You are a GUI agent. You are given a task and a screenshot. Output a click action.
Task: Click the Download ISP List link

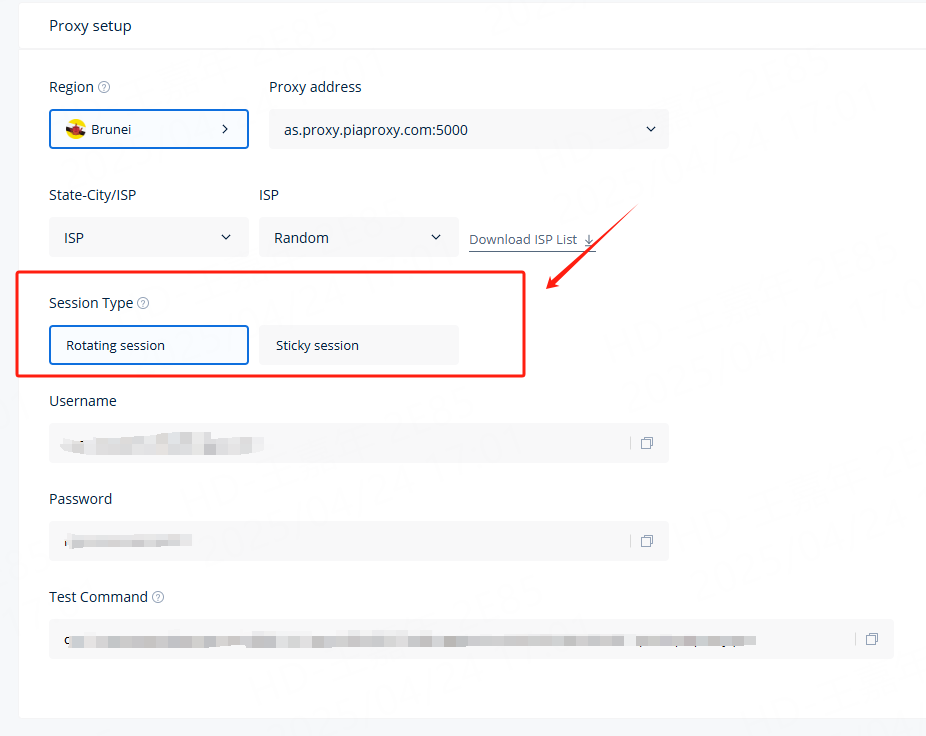(x=523, y=240)
